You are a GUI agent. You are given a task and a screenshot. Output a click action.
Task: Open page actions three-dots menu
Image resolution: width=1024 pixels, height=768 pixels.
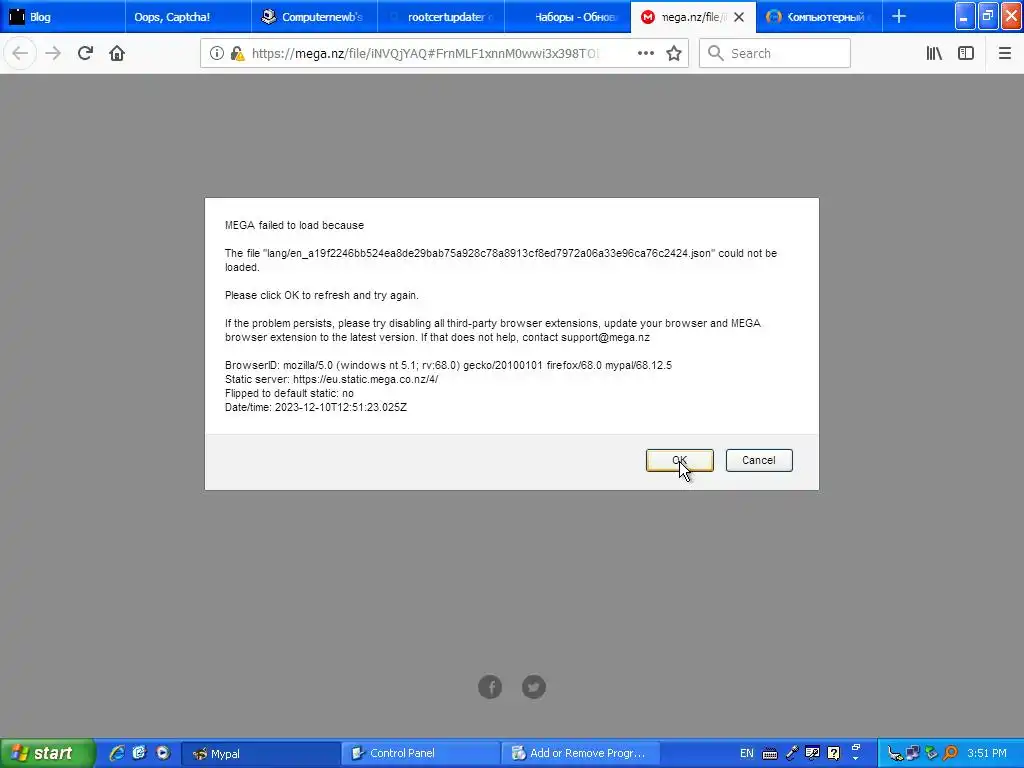(646, 54)
